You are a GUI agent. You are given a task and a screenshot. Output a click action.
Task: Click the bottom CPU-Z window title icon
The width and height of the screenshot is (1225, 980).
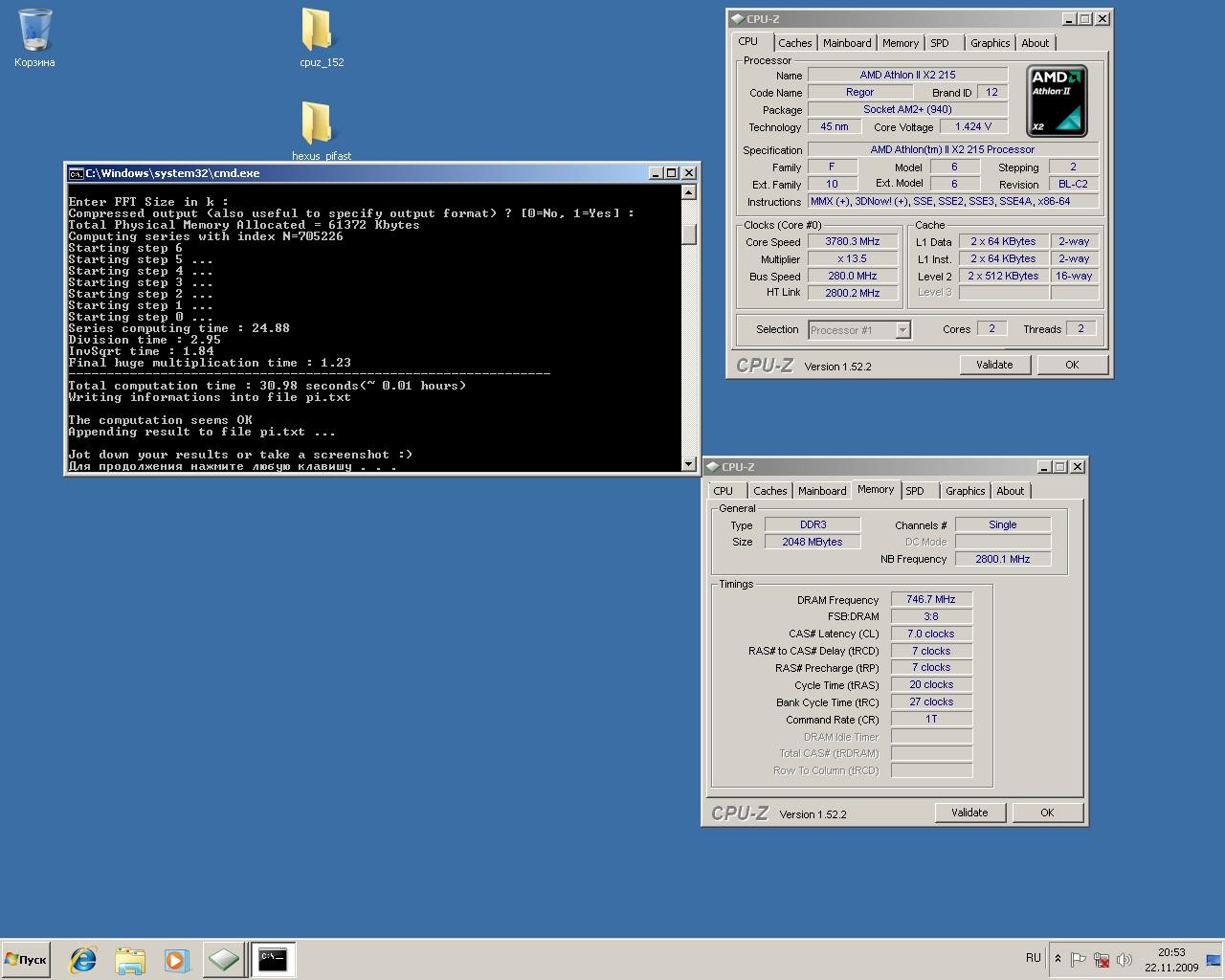711,466
